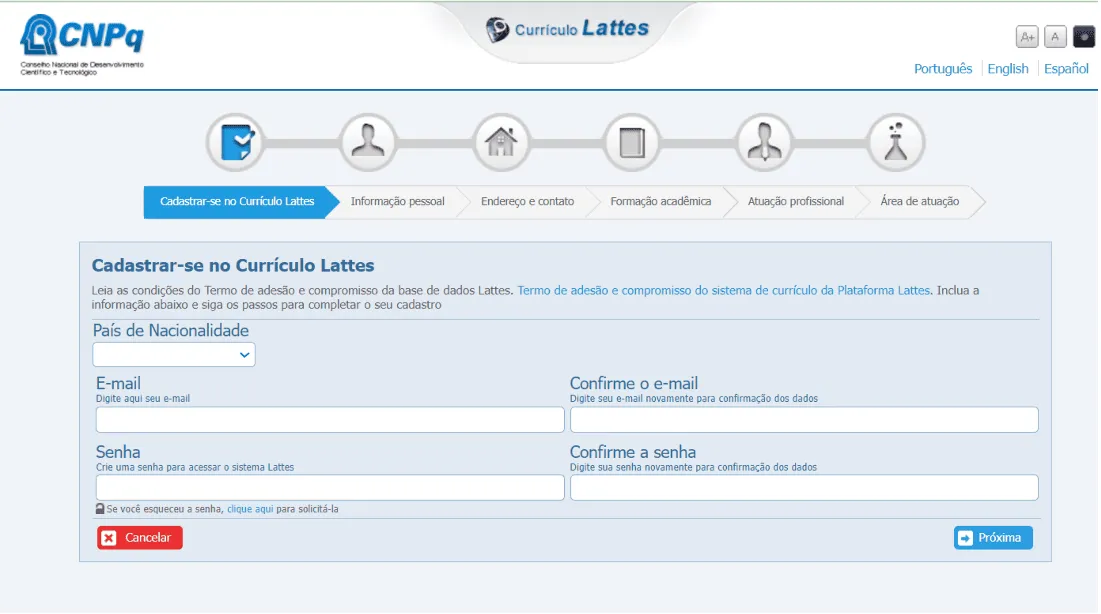Click the professional activity person-with-tie icon
Screen dimensions: 1101x614
[x=764, y=143]
